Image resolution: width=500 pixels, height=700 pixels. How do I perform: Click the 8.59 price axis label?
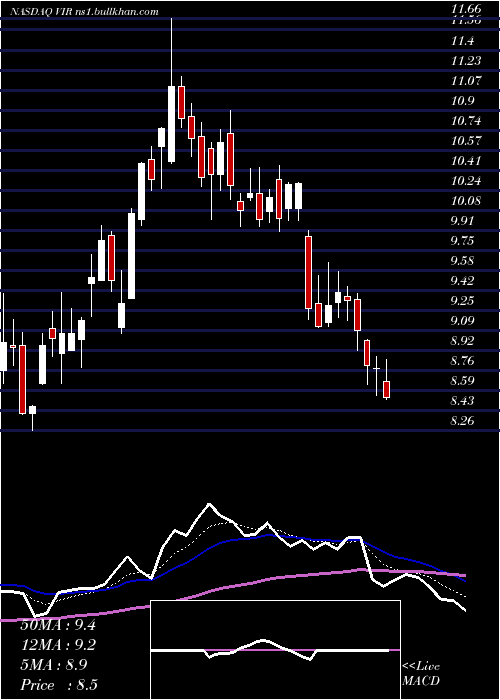point(462,380)
